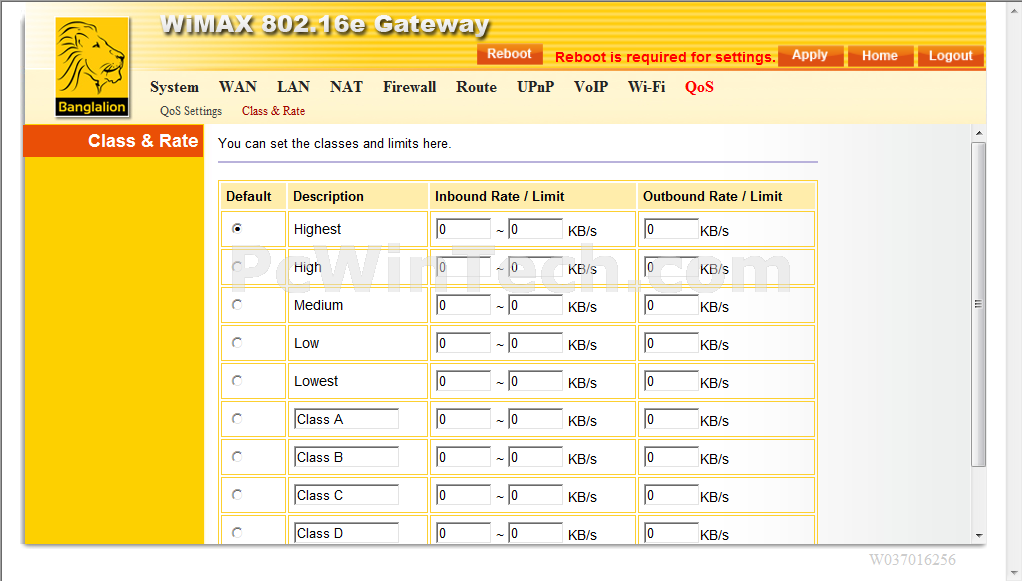
Task: Click the Medium inbound rate field
Action: point(463,305)
